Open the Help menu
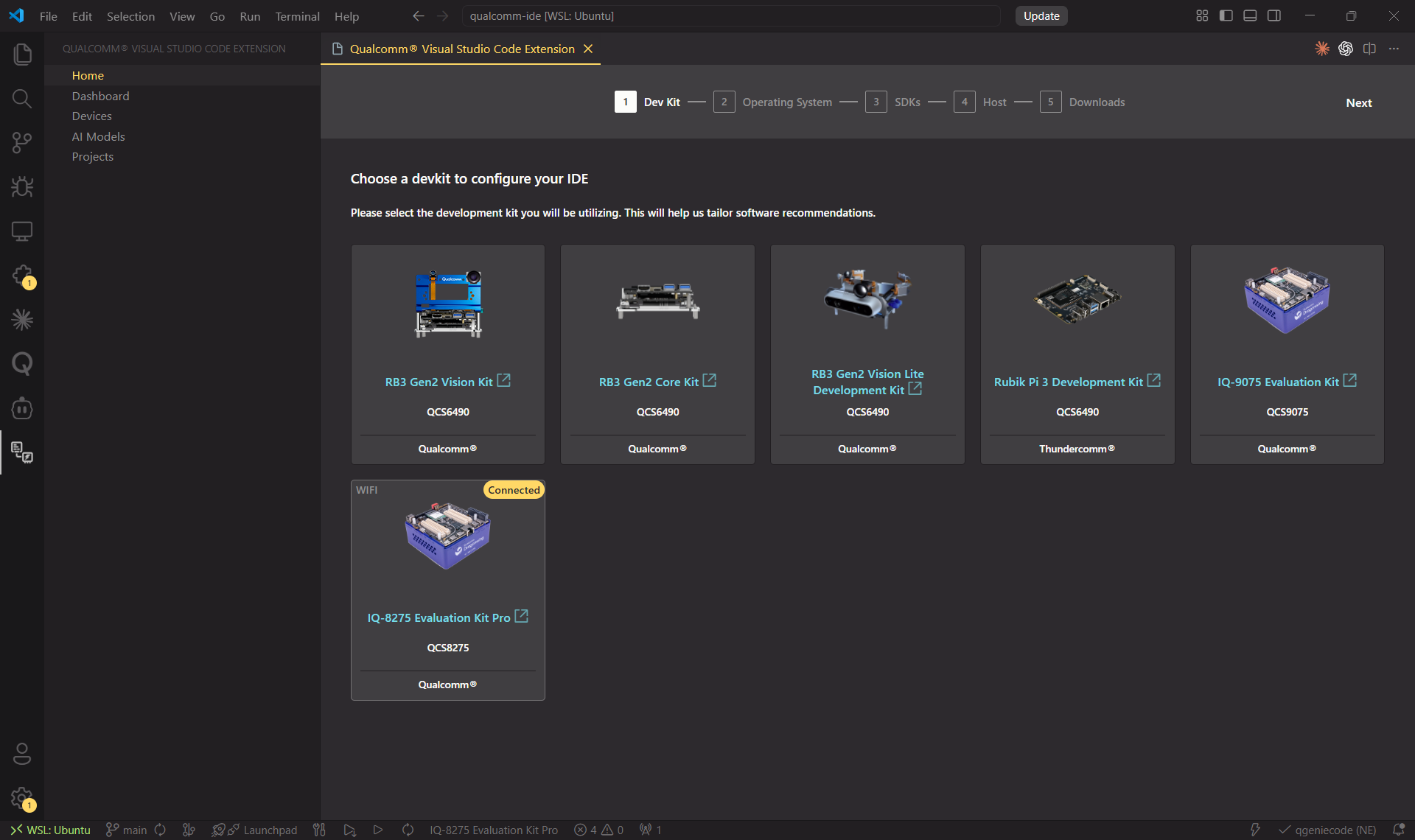The width and height of the screenshot is (1415, 840). pyautogui.click(x=346, y=16)
